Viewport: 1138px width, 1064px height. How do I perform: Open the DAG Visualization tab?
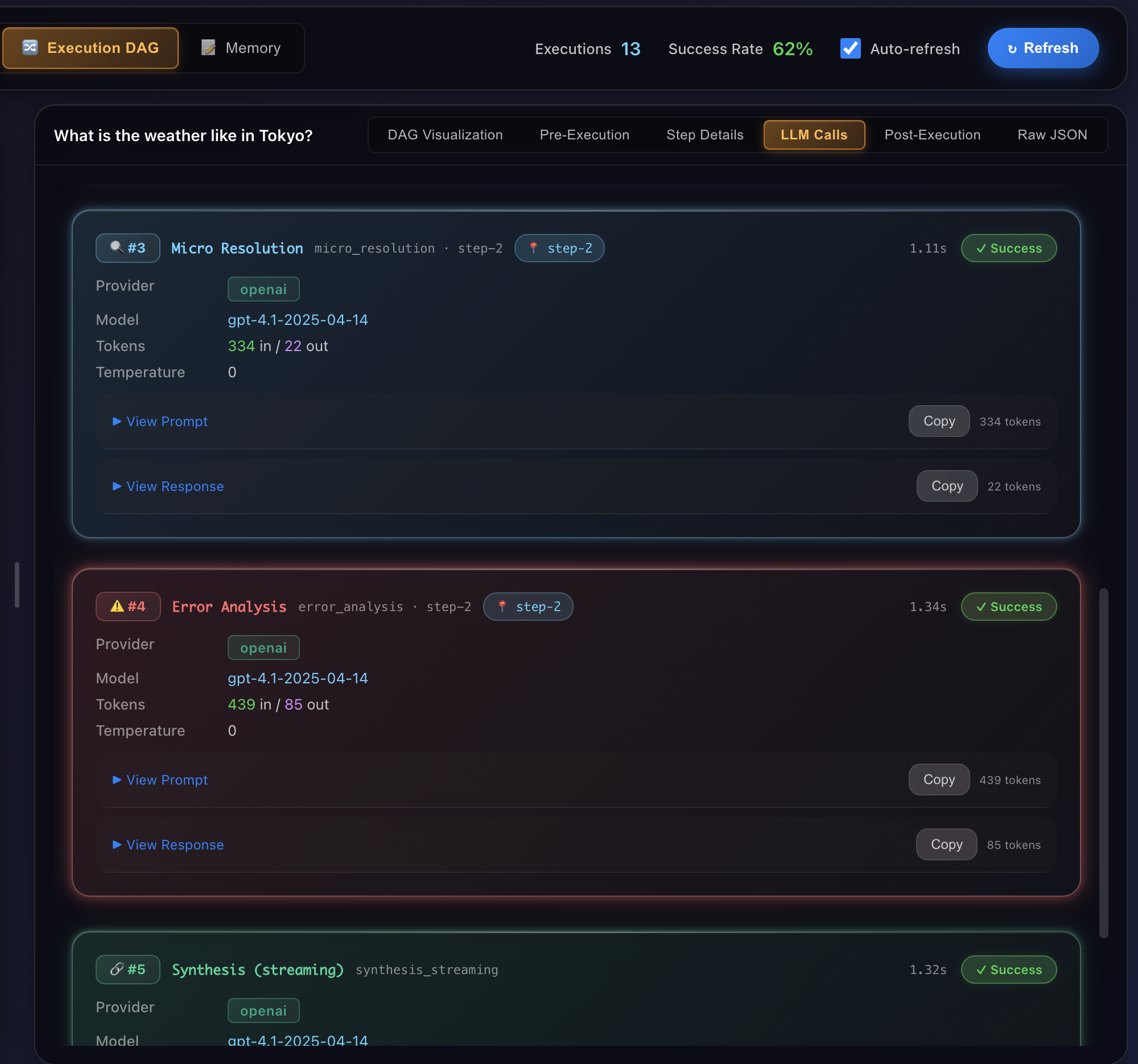[x=446, y=134]
